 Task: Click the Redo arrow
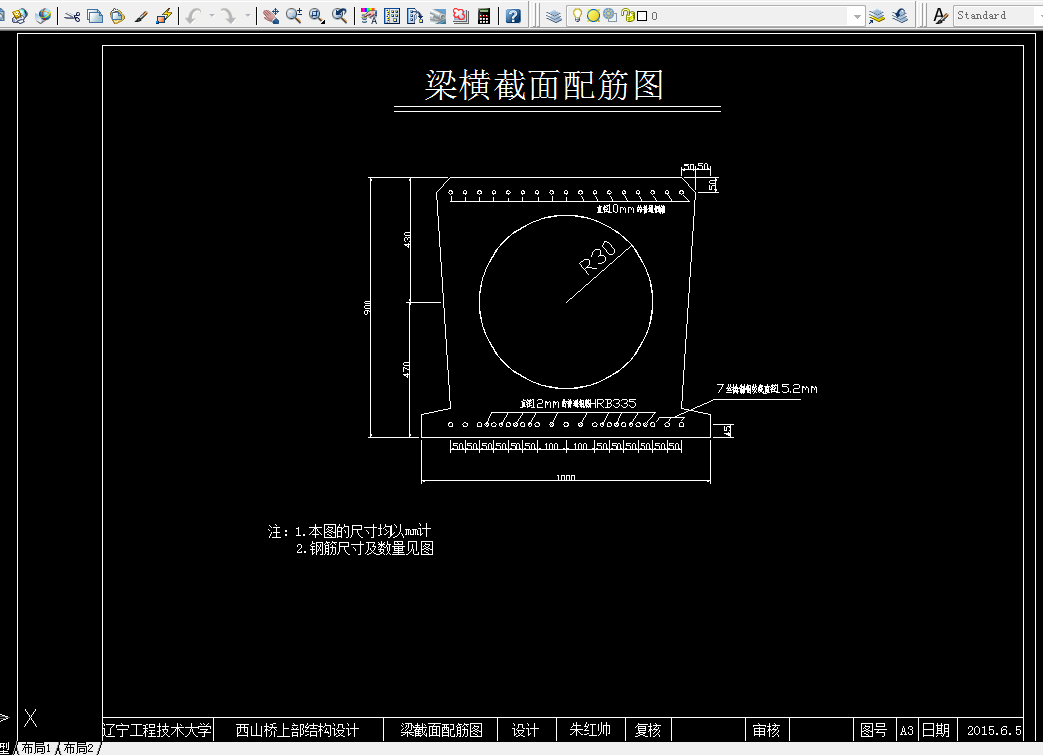tap(229, 15)
